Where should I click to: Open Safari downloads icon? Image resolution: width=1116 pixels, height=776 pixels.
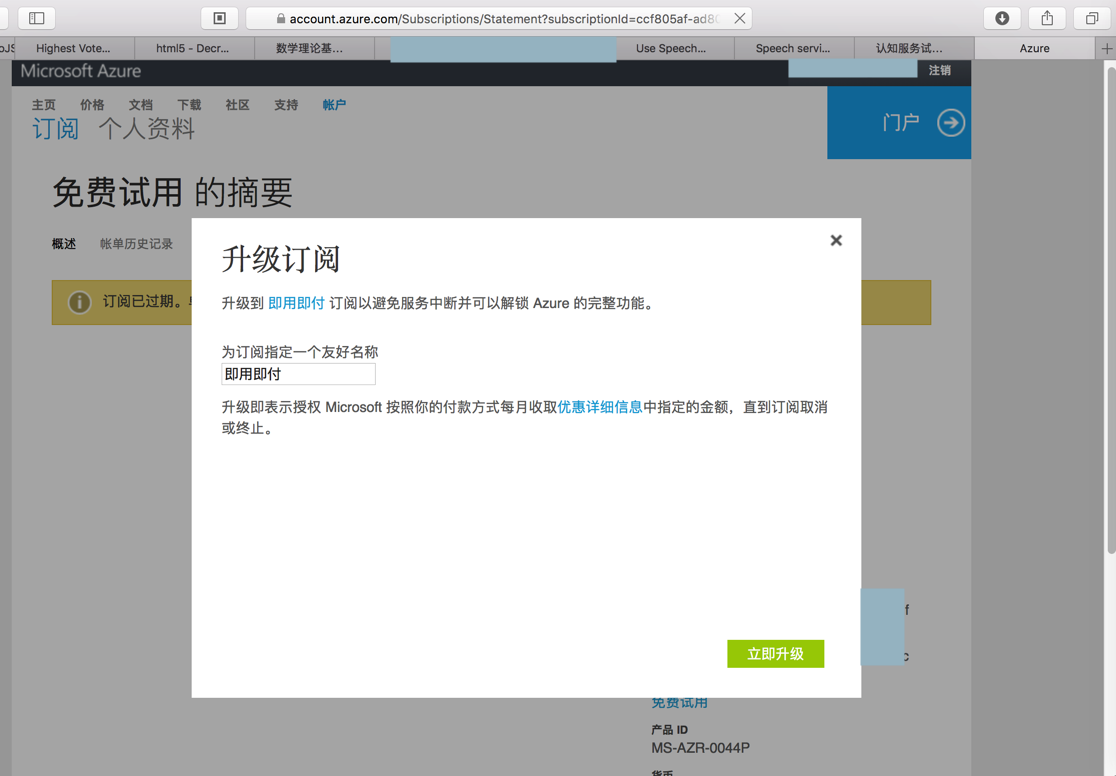tap(1001, 18)
